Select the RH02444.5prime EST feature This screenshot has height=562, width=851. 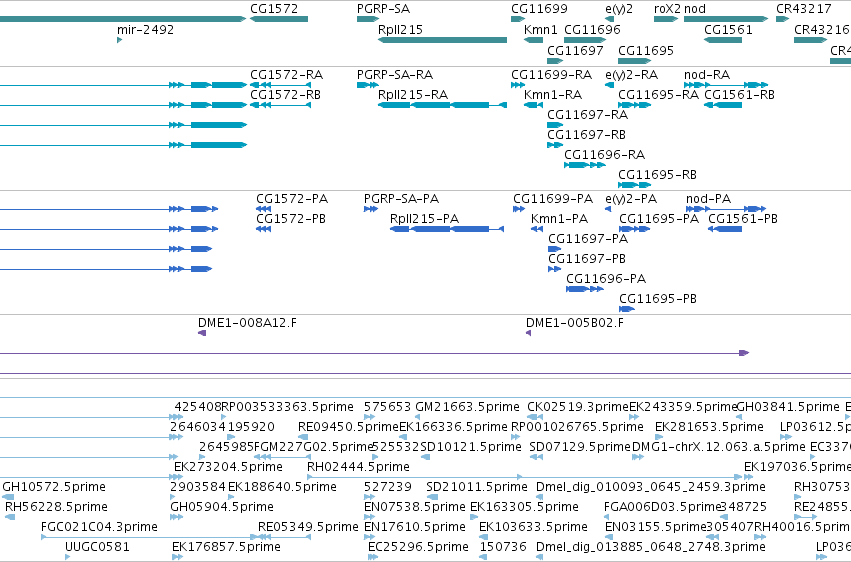524,477
